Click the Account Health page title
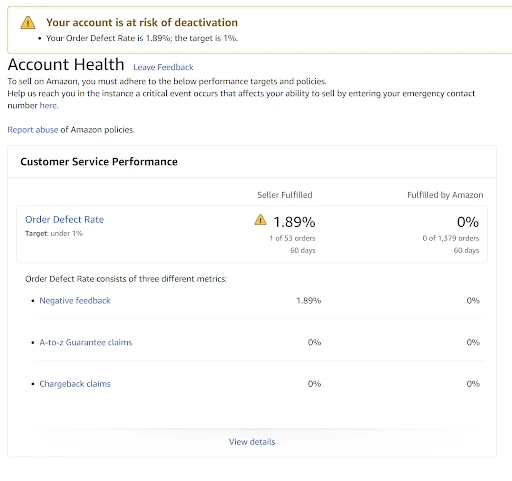The height and width of the screenshot is (481, 512). 66,64
